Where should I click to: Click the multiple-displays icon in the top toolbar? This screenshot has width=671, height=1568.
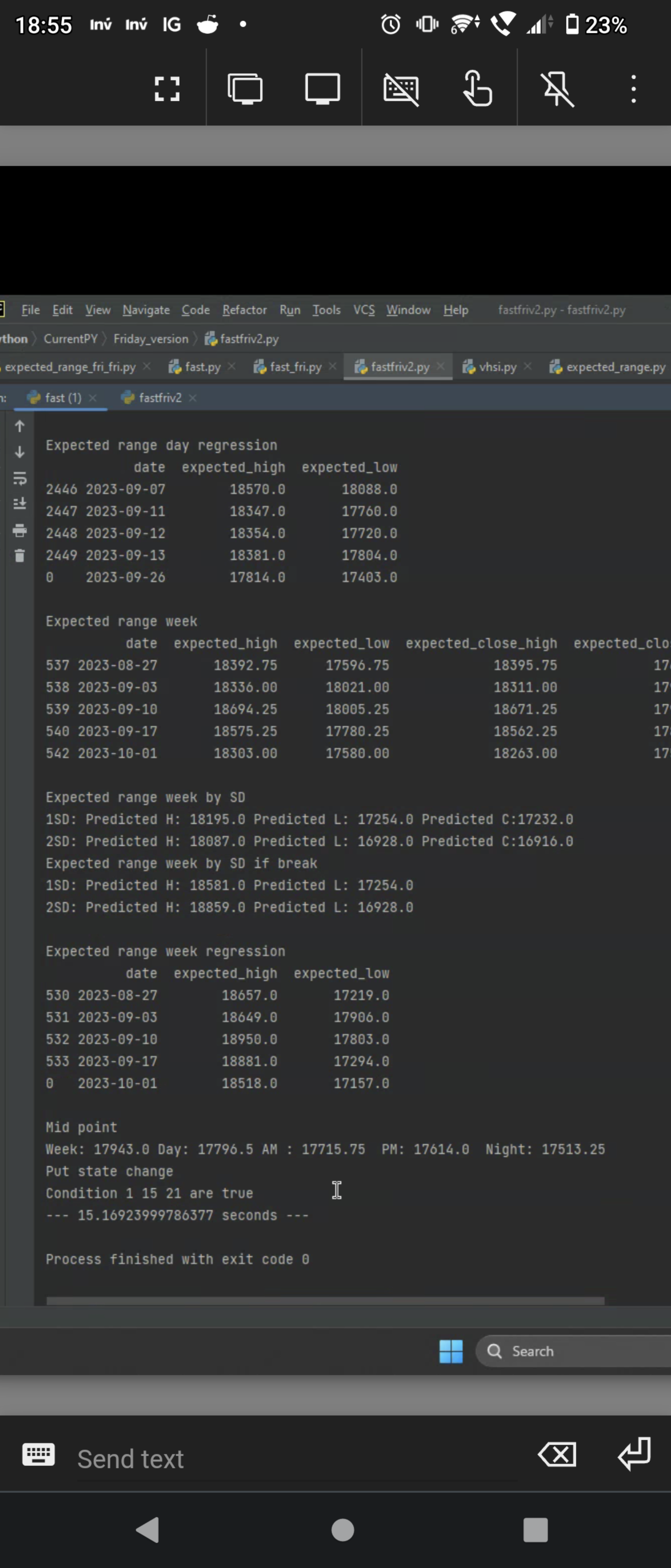(245, 89)
